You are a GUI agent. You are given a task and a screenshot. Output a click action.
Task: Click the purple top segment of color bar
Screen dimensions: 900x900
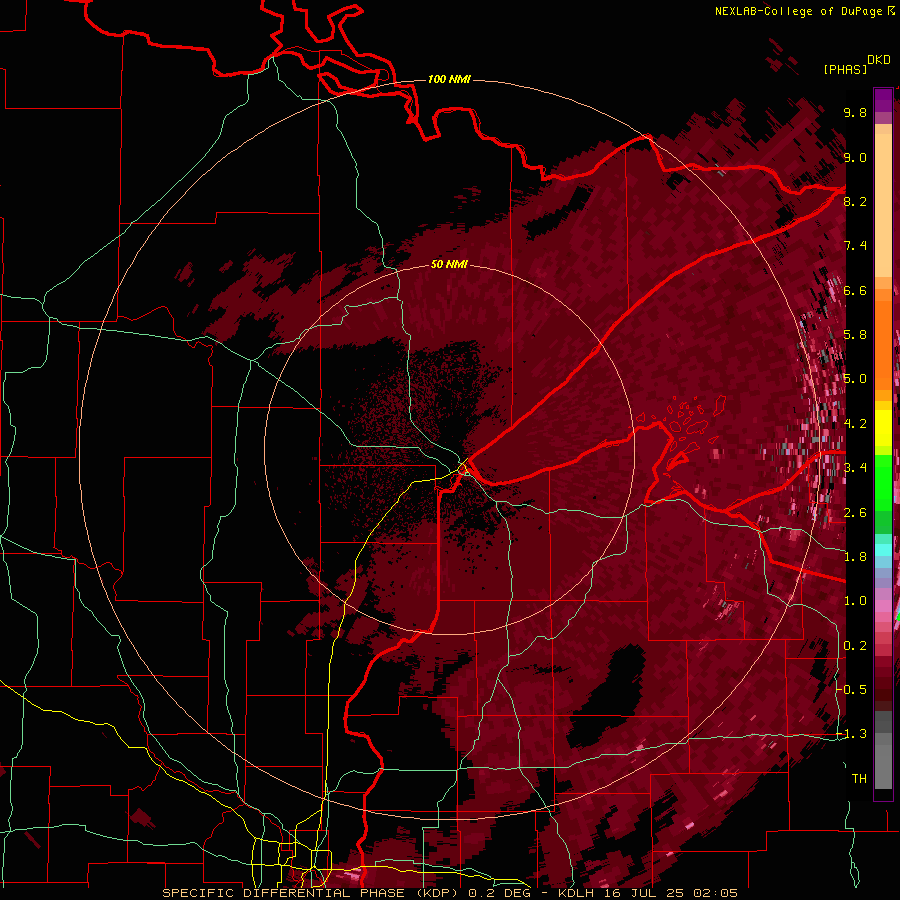click(x=883, y=100)
